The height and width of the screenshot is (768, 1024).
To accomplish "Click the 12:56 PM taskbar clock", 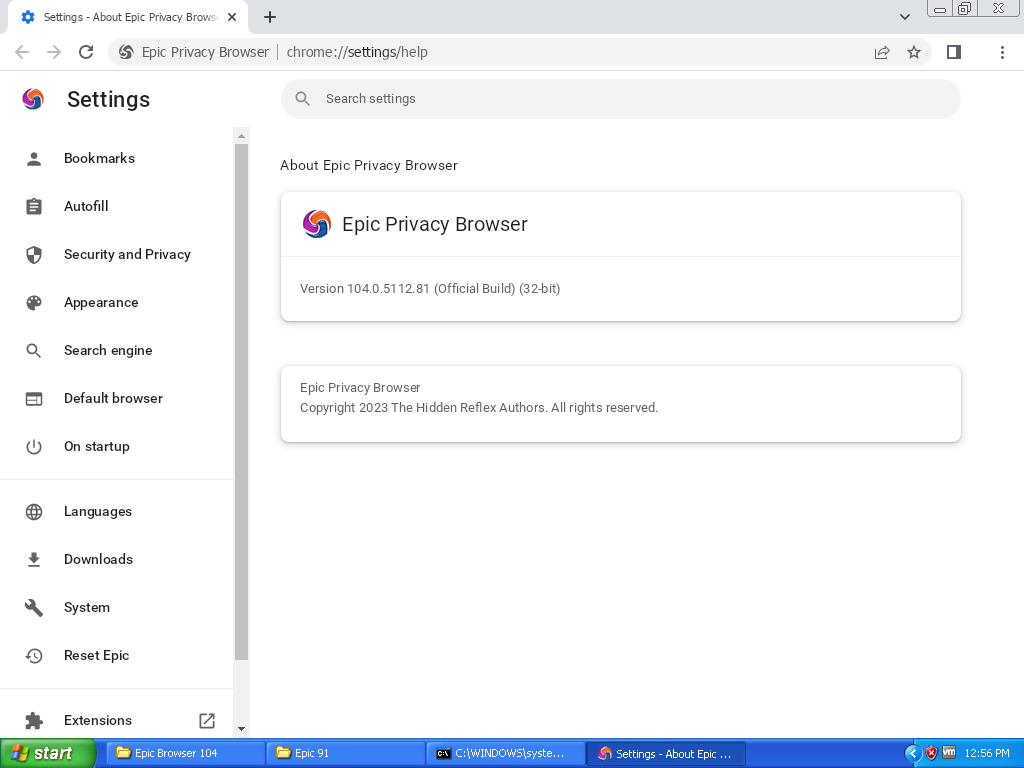I will click(x=987, y=754).
